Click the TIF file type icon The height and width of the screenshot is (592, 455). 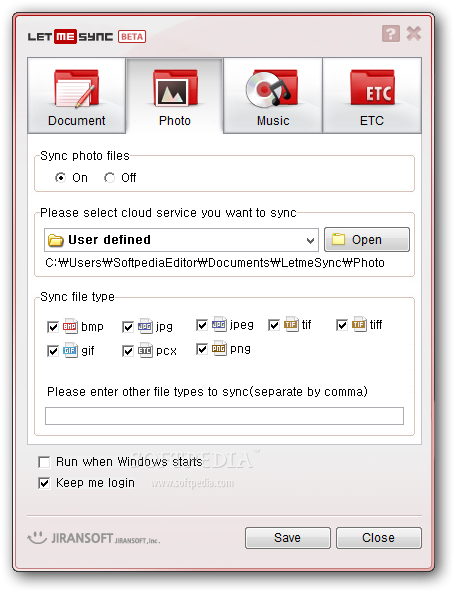coord(291,324)
